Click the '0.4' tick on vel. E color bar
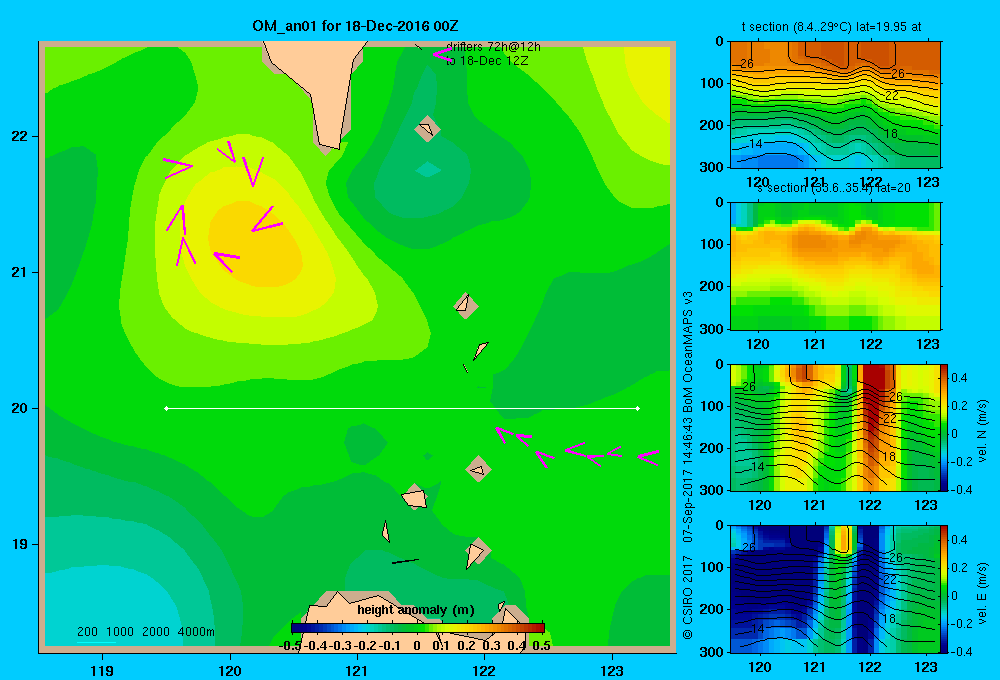1000x680 pixels. pos(960,540)
